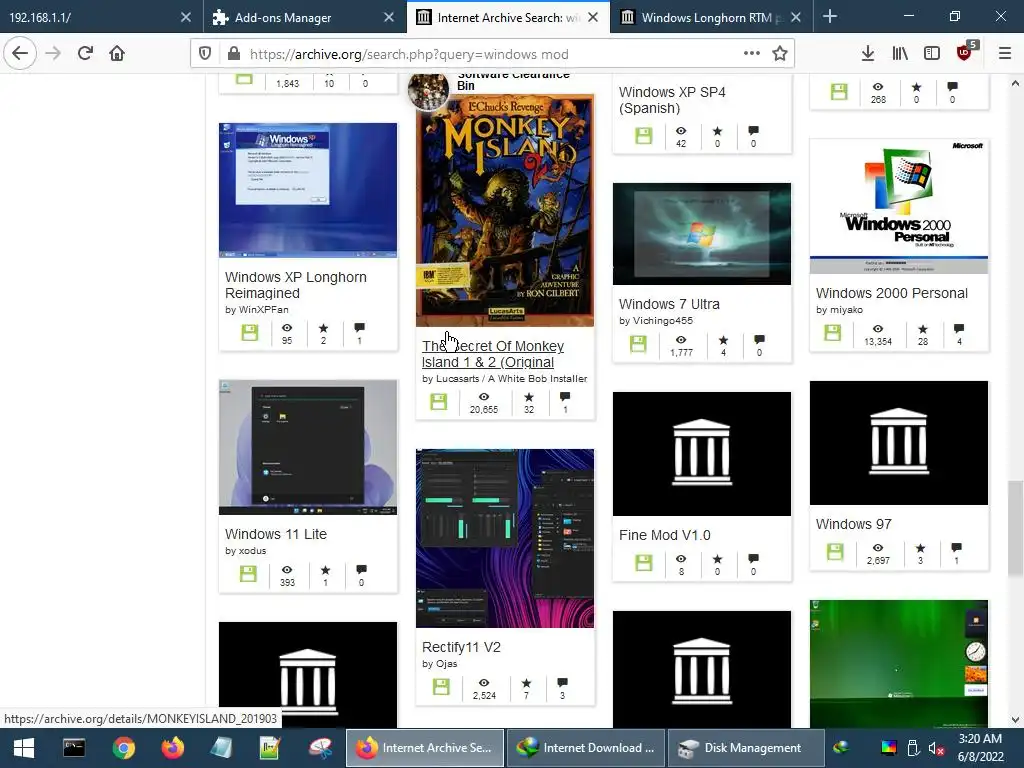Switch to the 192.168.1.1 tab

pos(91,17)
